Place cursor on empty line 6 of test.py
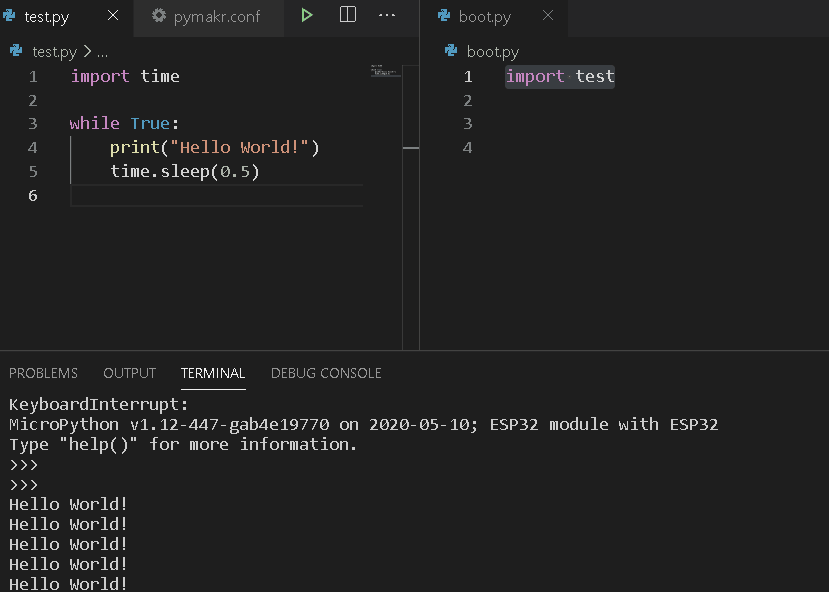Viewport: 829px width, 592px height. click(200, 195)
